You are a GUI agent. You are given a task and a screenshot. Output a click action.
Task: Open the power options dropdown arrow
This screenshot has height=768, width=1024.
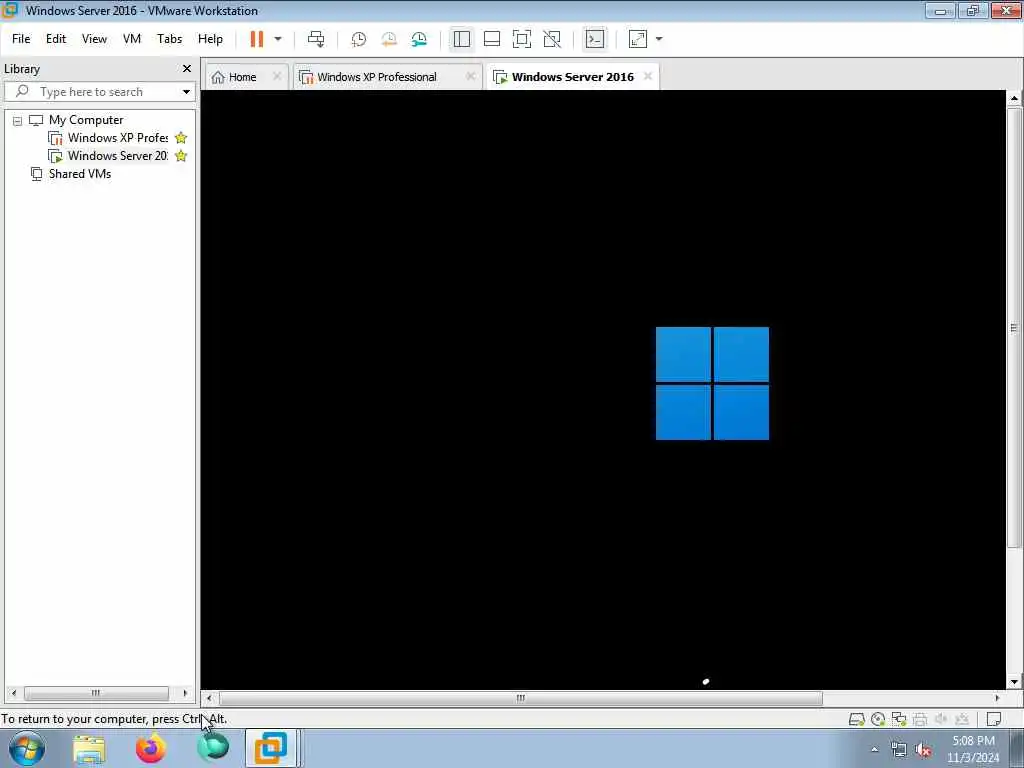[x=278, y=39]
